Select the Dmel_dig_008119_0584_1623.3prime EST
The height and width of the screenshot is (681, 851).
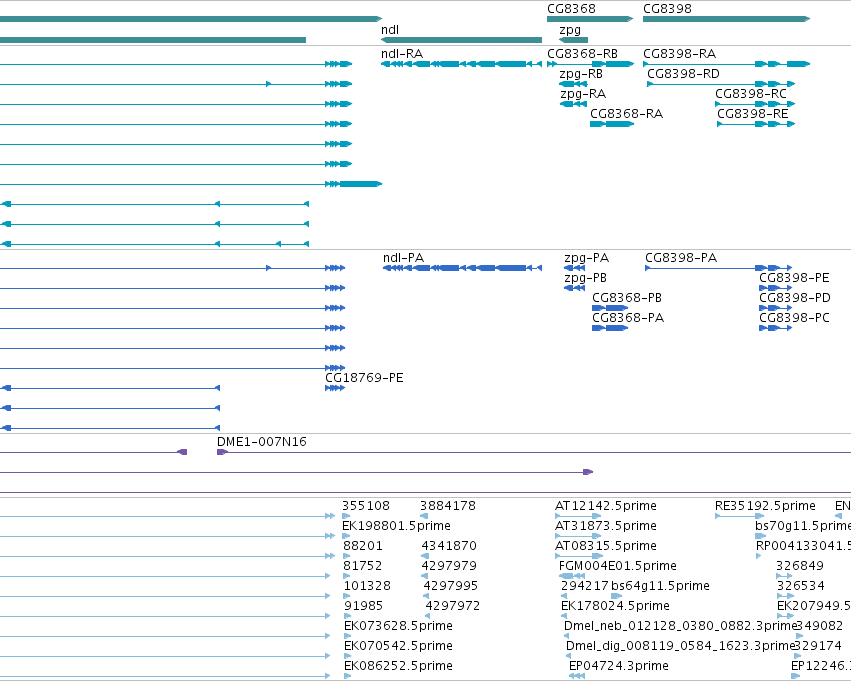[x=568, y=656]
